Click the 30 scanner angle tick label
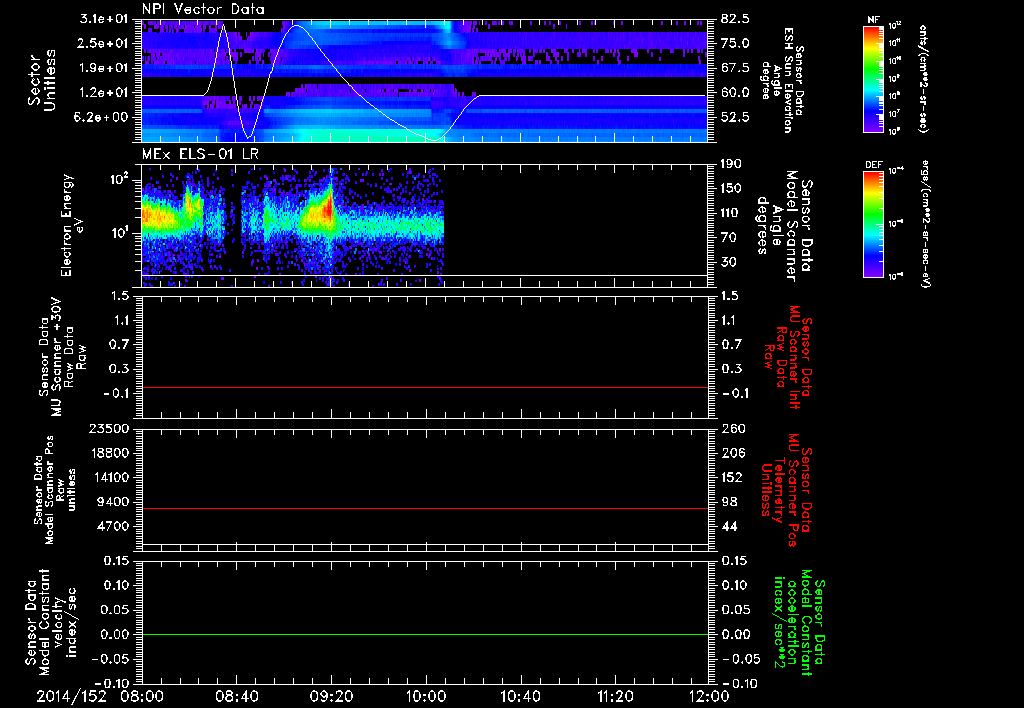 click(x=729, y=263)
